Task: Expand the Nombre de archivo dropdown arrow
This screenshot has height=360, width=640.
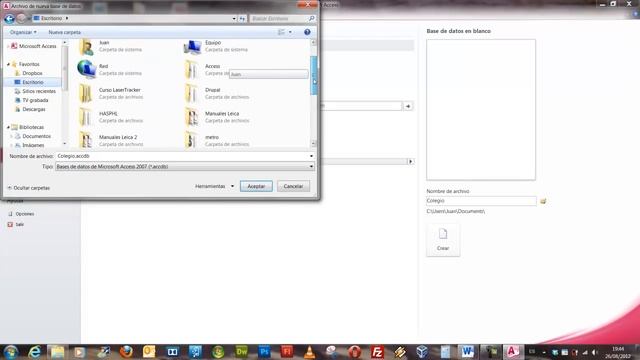Action: click(311, 156)
